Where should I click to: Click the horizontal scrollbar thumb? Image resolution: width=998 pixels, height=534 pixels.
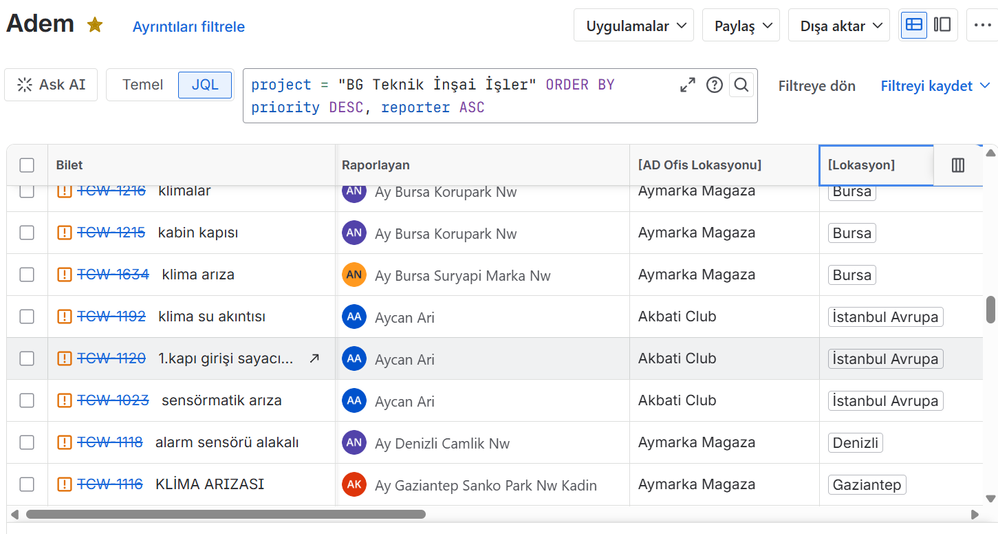click(226, 514)
